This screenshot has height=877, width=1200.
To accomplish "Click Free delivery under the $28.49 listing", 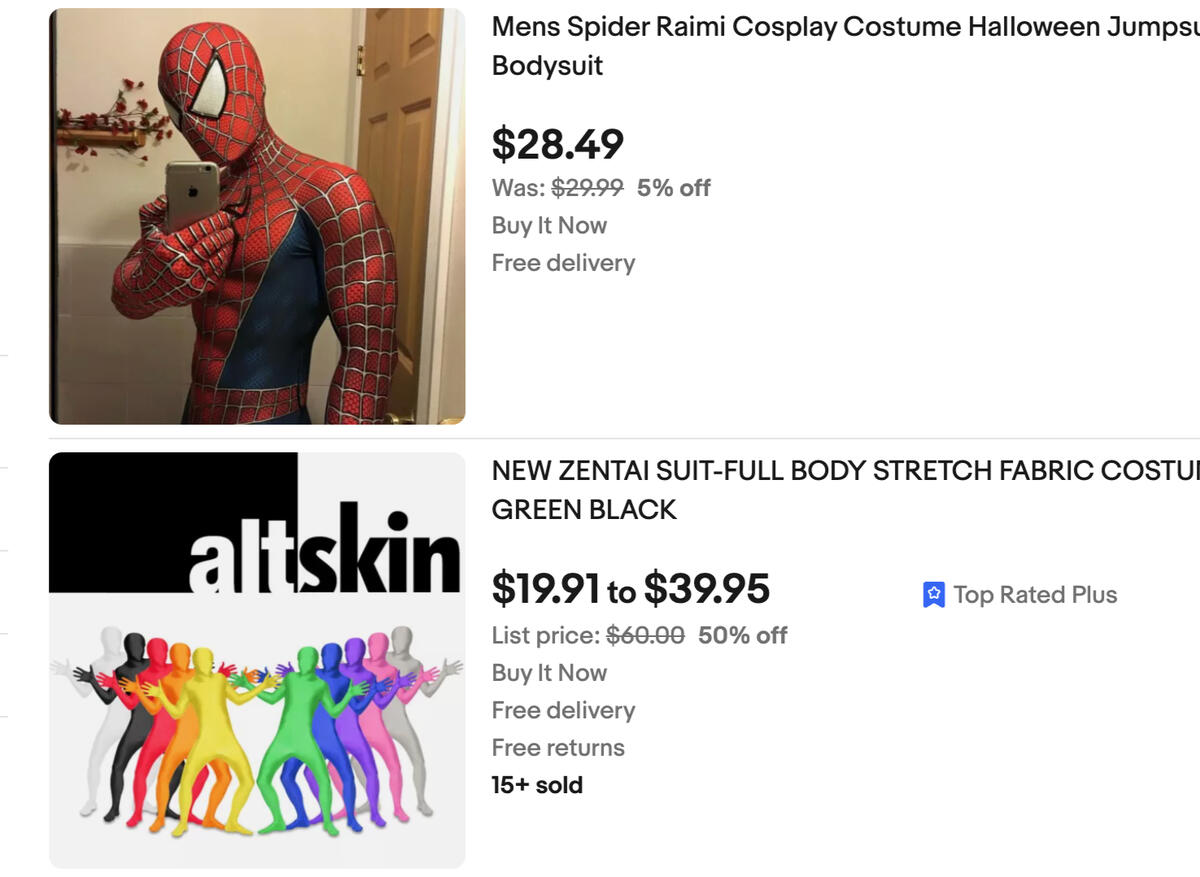I will point(563,263).
